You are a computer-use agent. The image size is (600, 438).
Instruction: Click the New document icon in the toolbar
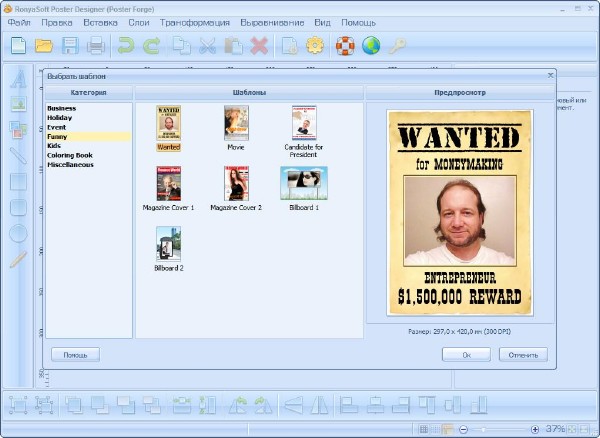(x=18, y=45)
